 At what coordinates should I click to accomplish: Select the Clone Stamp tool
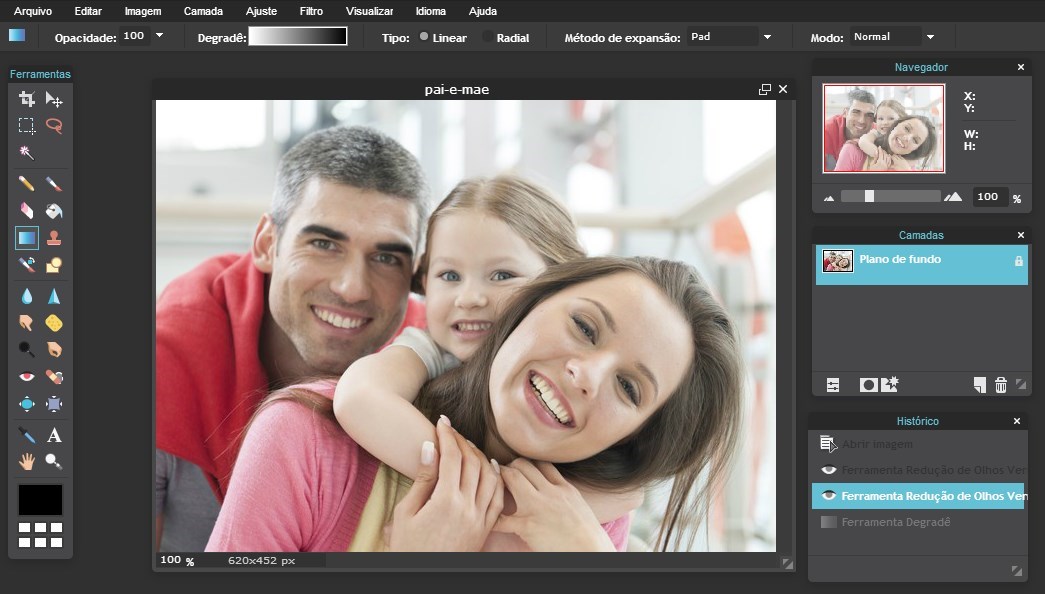click(x=54, y=237)
